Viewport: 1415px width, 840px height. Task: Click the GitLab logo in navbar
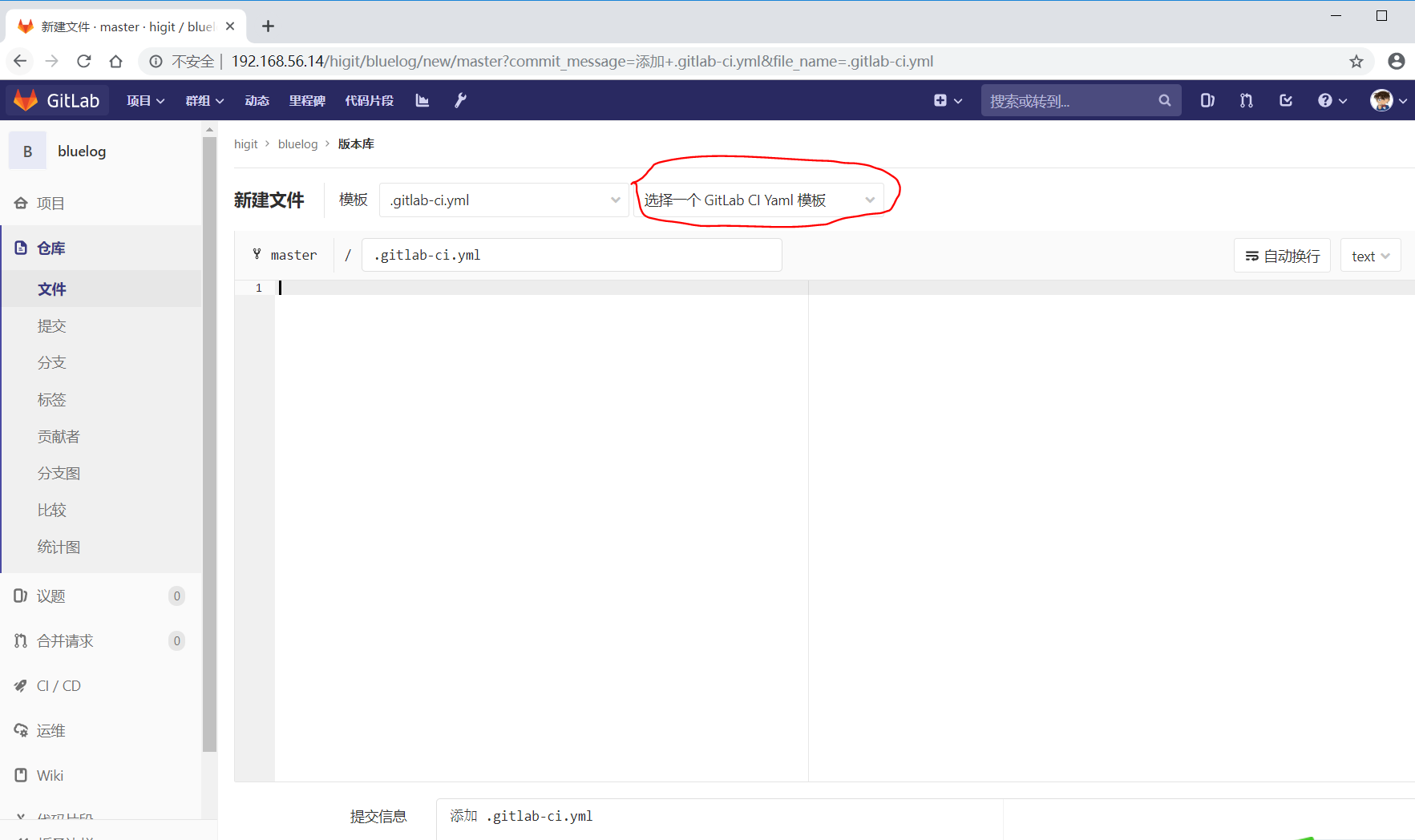[57, 100]
